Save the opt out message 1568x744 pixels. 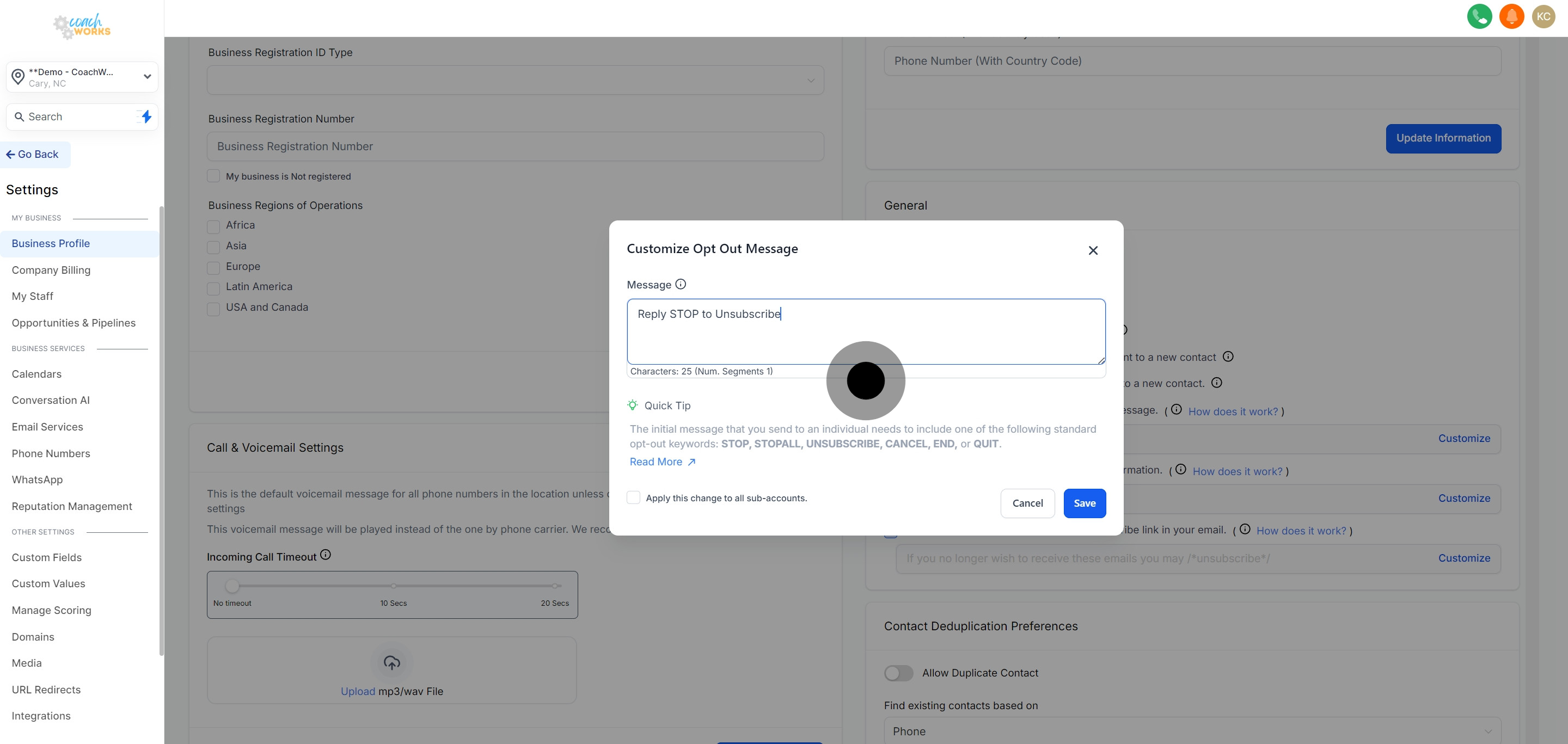(1084, 503)
